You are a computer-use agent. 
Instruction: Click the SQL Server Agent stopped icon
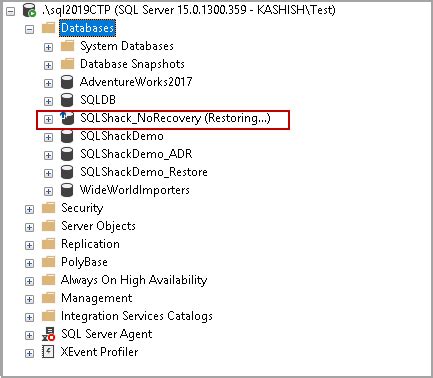(49, 334)
